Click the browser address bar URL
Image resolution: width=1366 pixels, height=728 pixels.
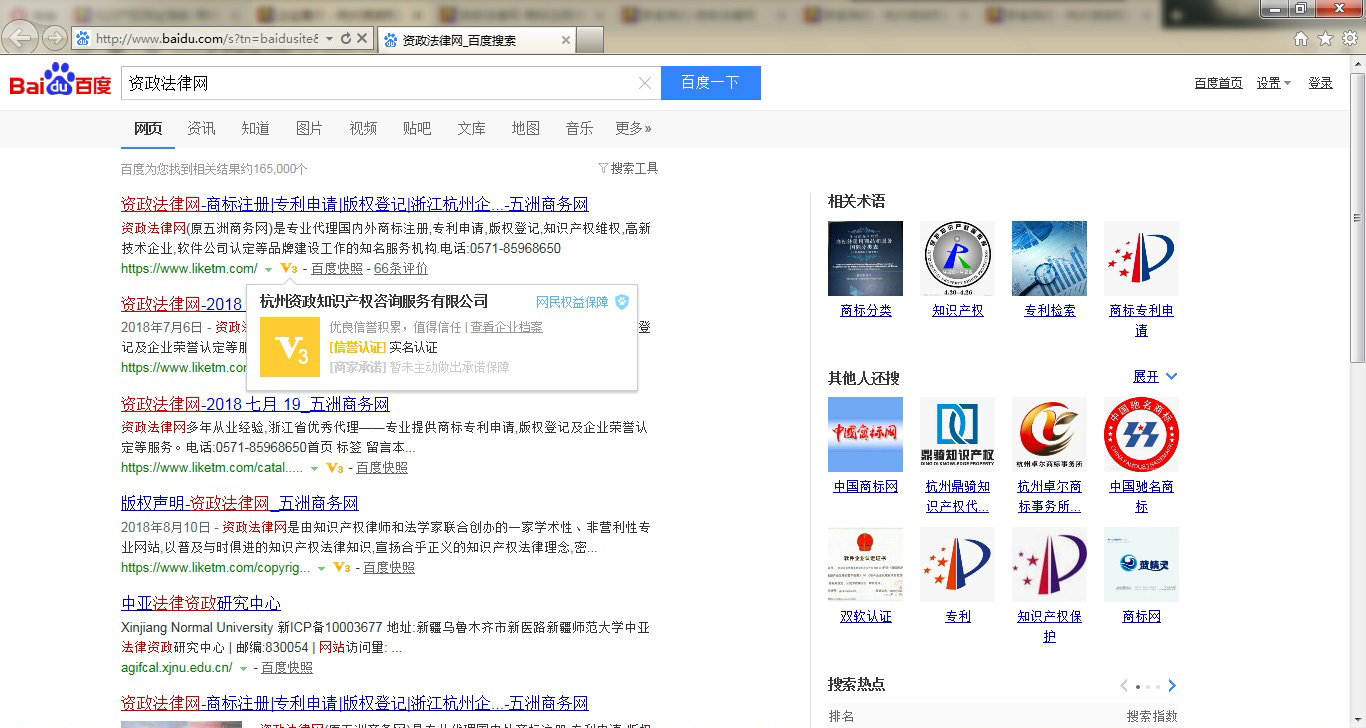coord(207,39)
